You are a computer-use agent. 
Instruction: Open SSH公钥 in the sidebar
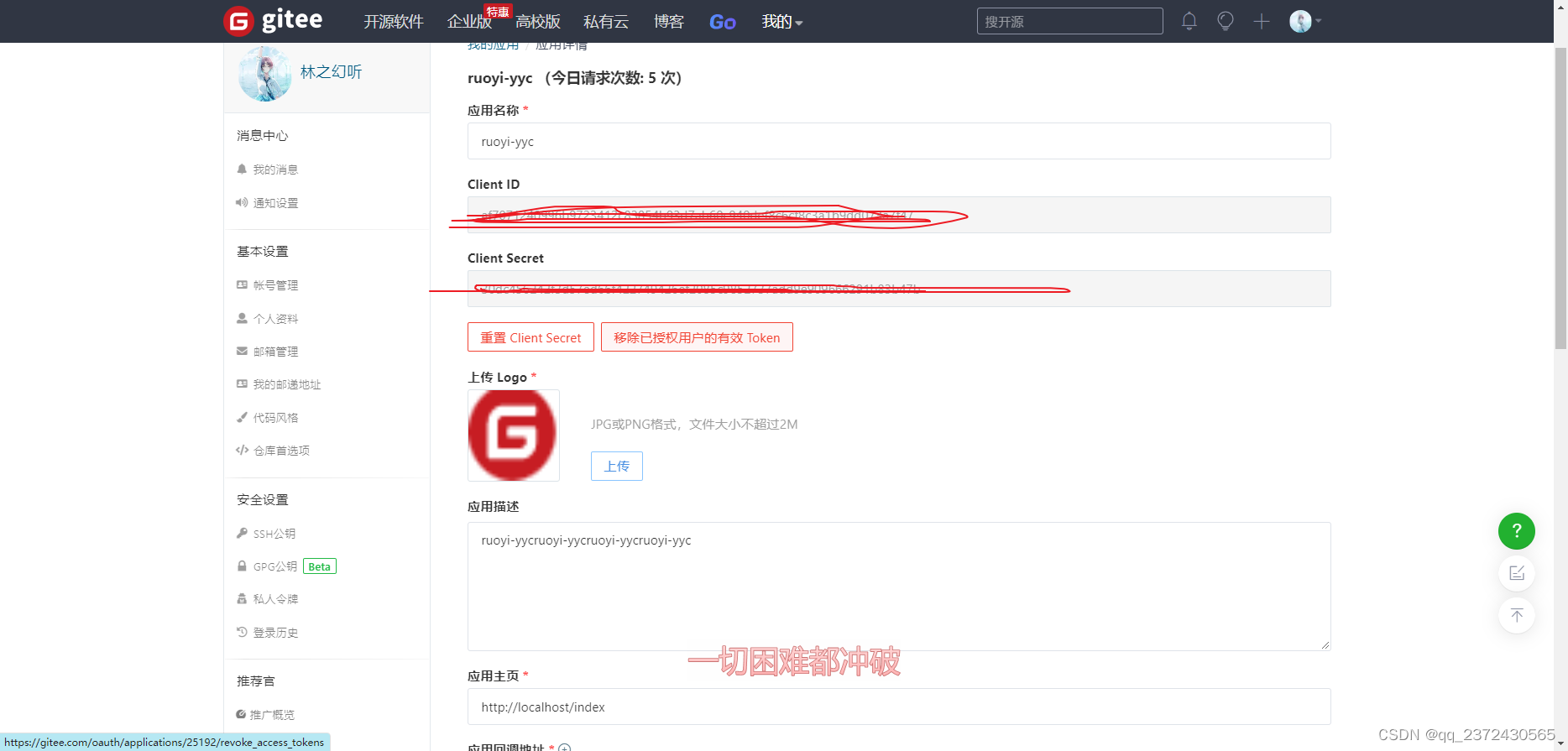[x=274, y=534]
